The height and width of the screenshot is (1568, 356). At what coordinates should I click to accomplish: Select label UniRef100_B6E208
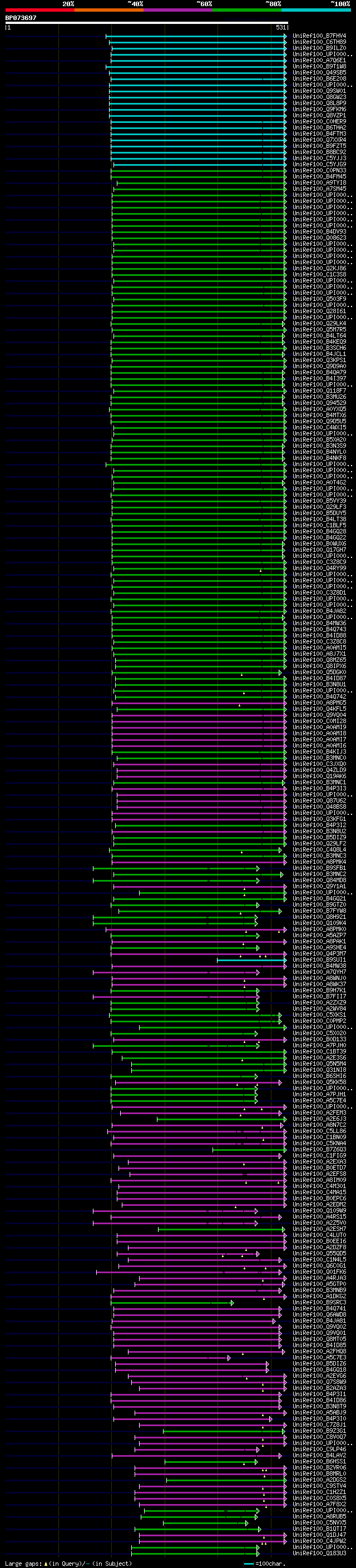tap(319, 78)
